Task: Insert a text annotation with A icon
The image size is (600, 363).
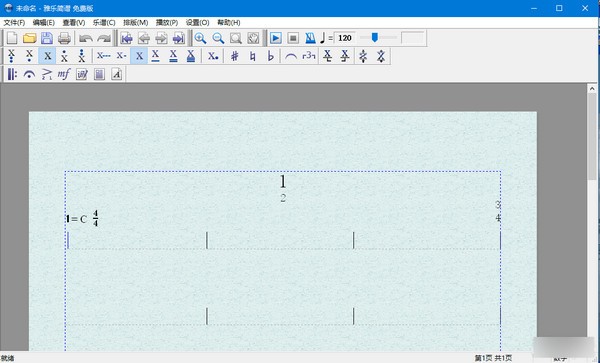Action: tap(117, 74)
